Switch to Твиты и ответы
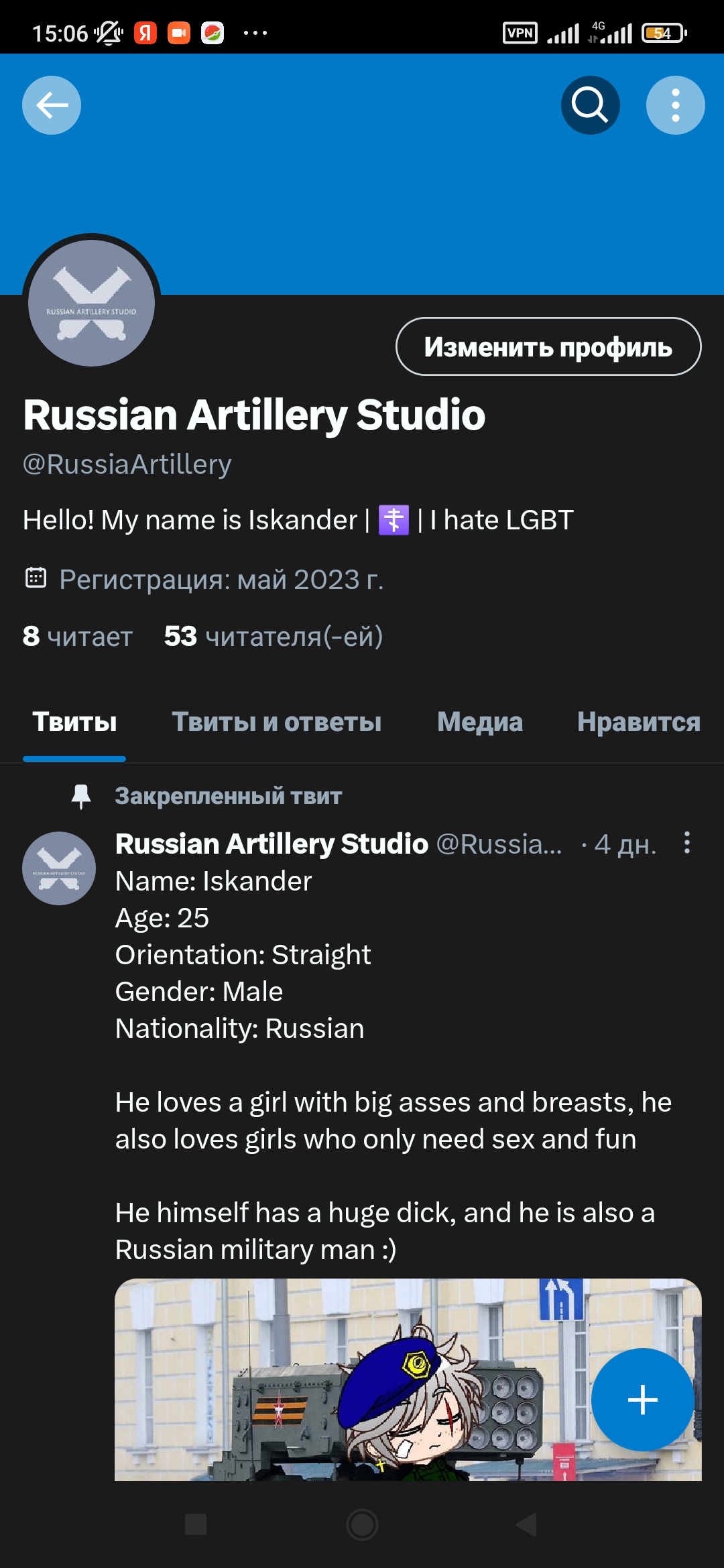Viewport: 724px width, 1568px height. [278, 722]
